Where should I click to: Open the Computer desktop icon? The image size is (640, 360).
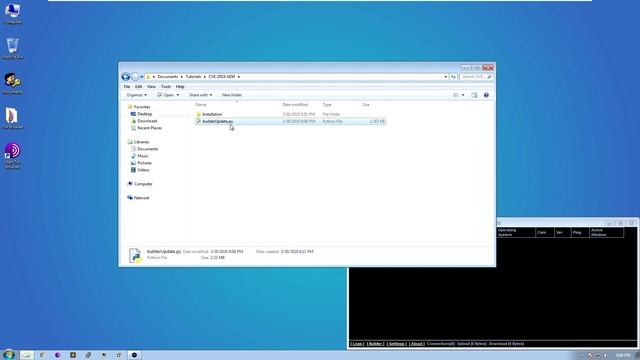pyautogui.click(x=13, y=13)
